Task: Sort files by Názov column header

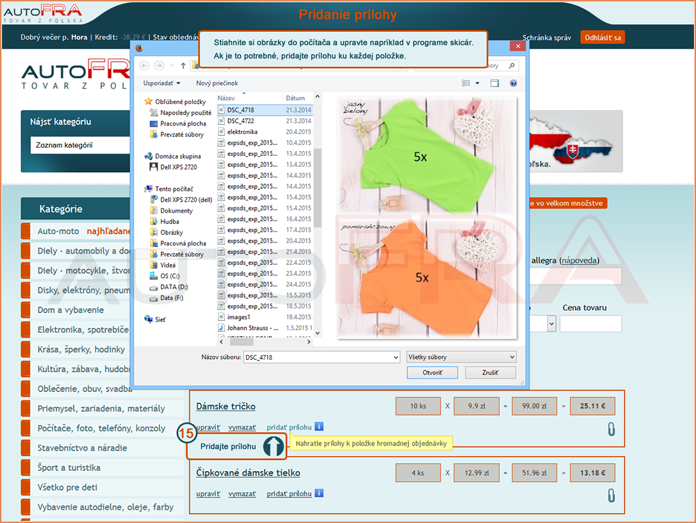Action: pos(226,98)
